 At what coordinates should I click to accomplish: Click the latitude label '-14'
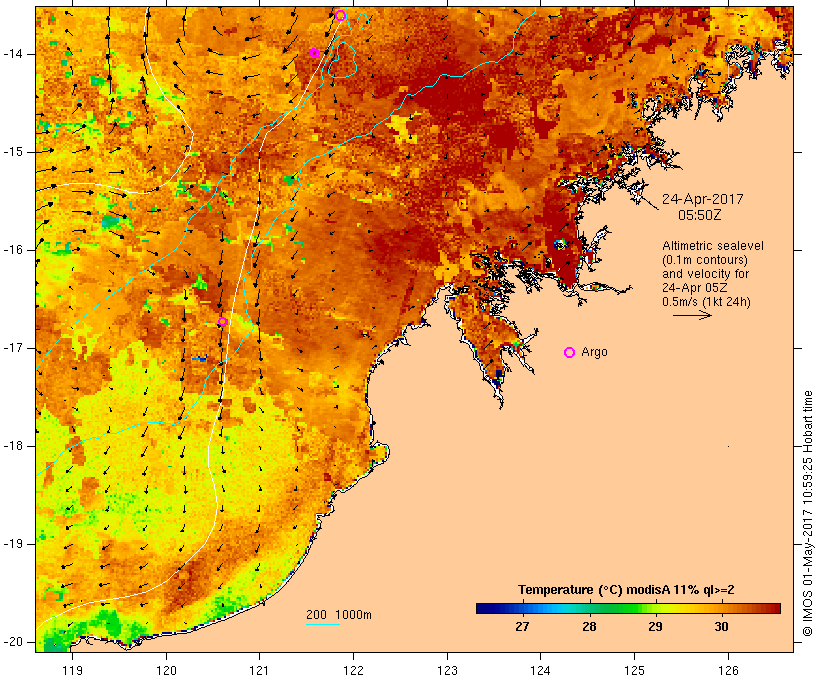click(13, 54)
